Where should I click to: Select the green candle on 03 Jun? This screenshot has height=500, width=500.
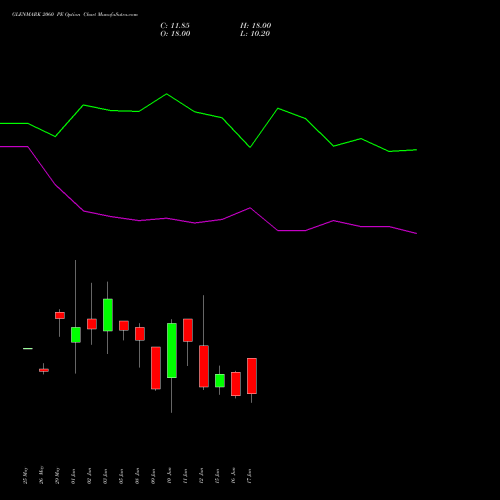tap(108, 315)
